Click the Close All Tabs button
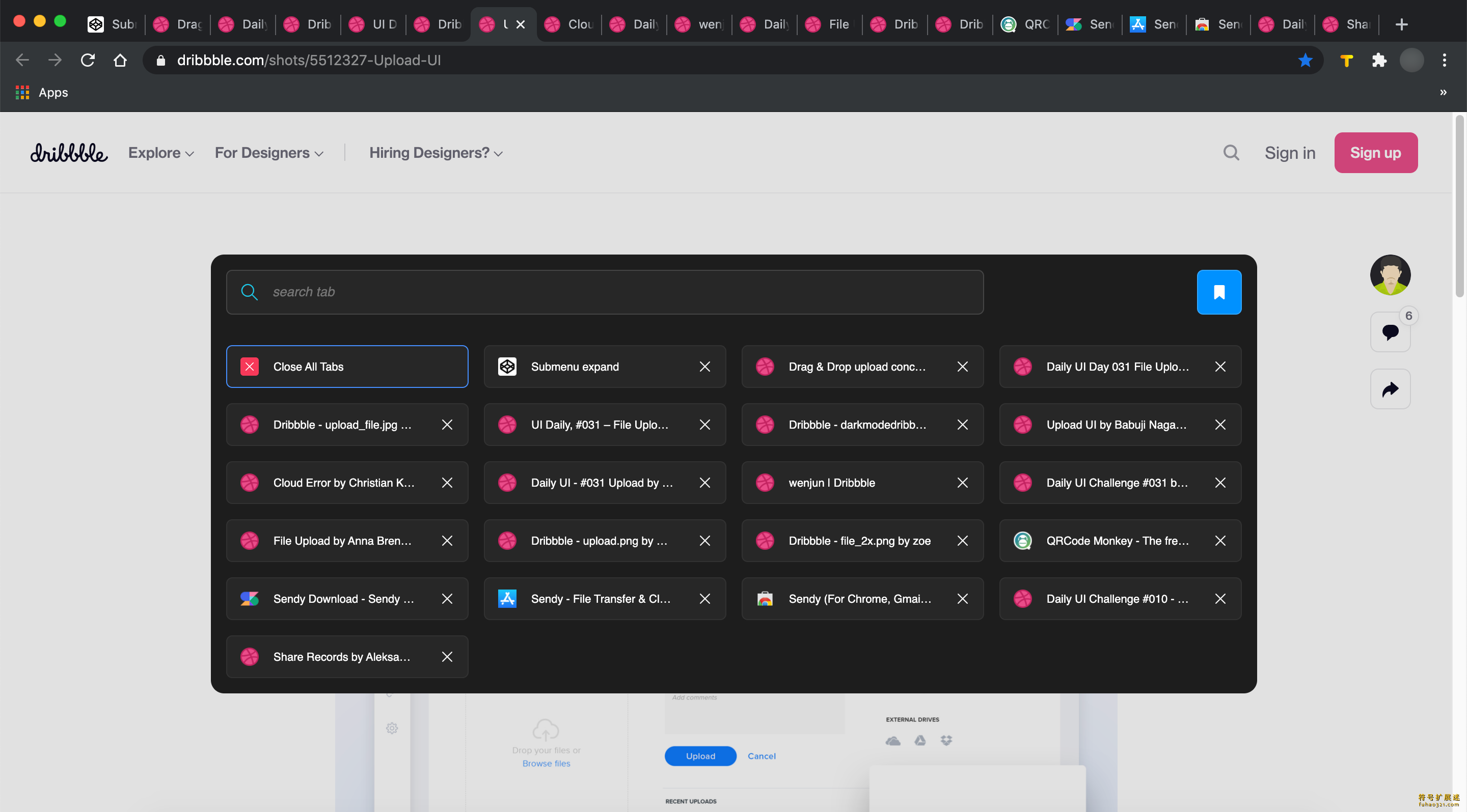 (x=347, y=367)
